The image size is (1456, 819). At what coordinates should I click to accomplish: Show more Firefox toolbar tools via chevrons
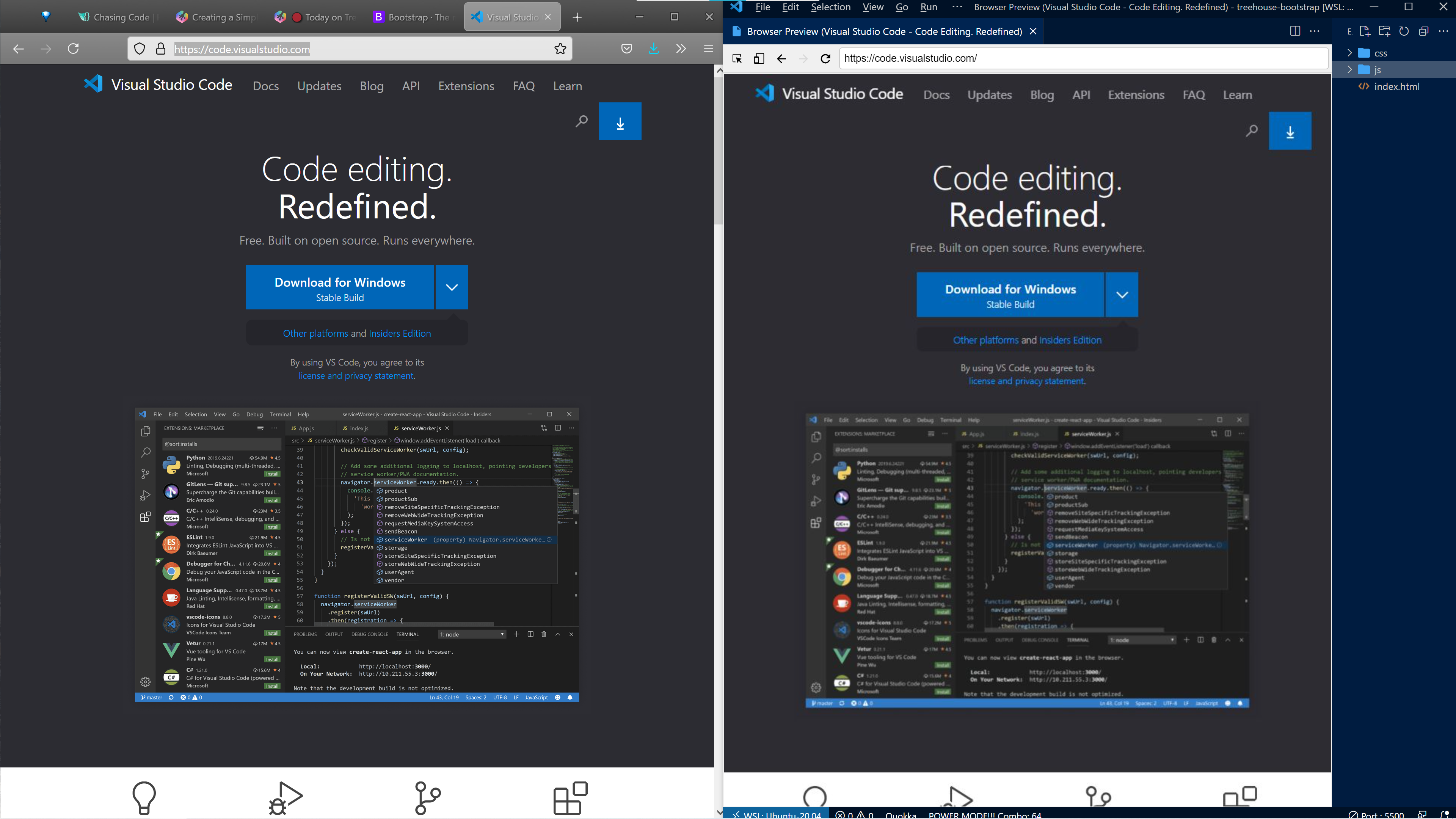pos(681,49)
